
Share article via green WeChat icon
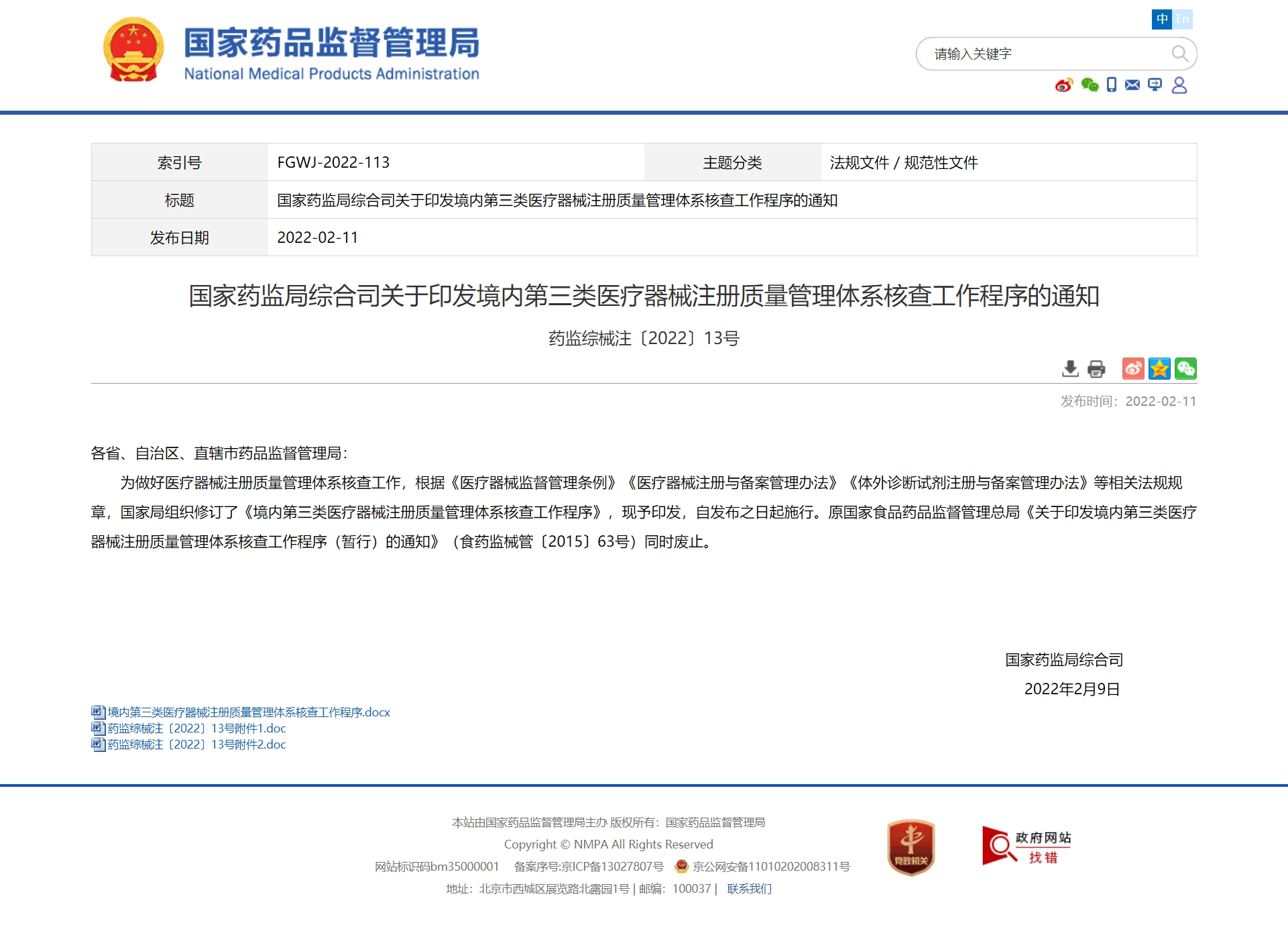(x=1186, y=369)
